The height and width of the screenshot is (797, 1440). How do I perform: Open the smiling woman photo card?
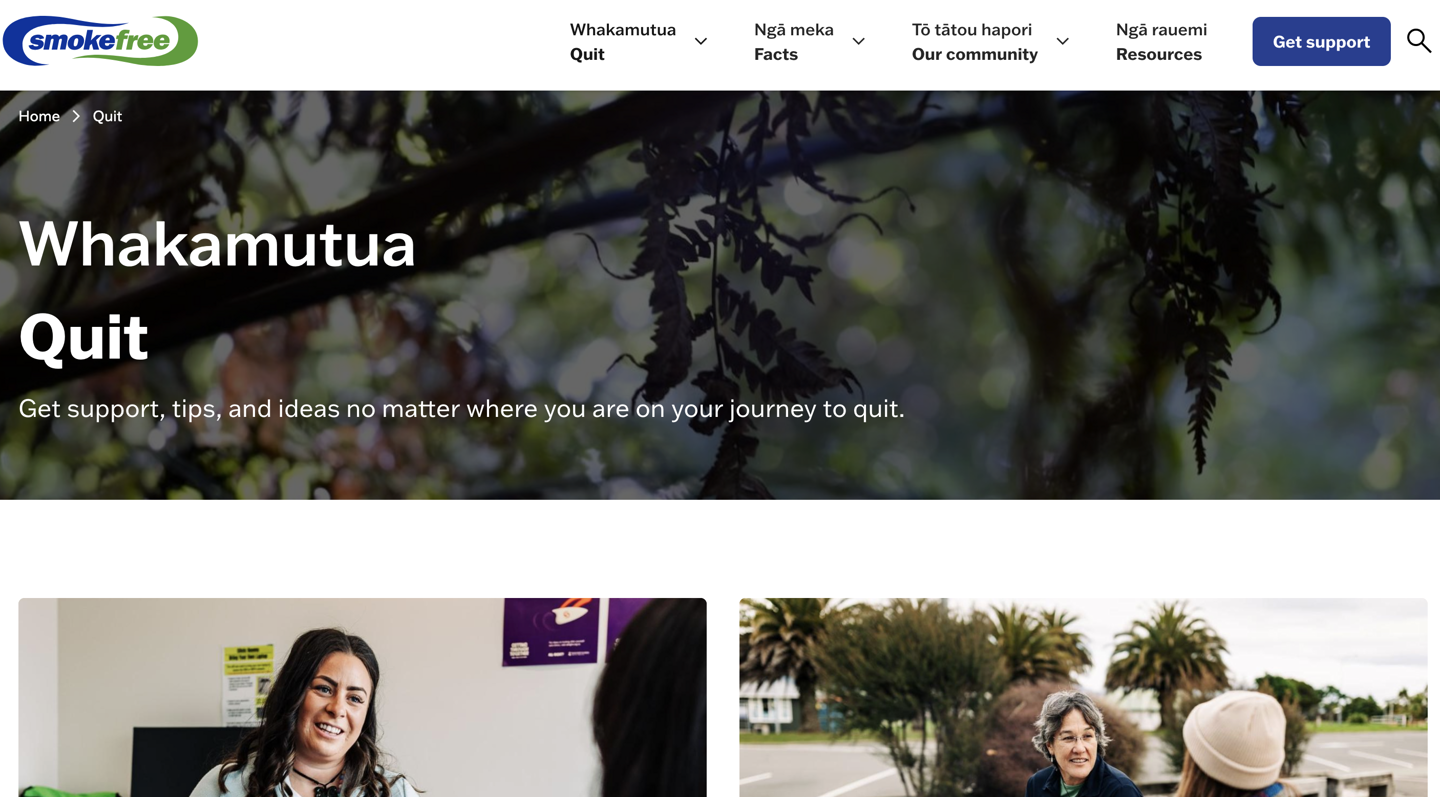coord(362,697)
